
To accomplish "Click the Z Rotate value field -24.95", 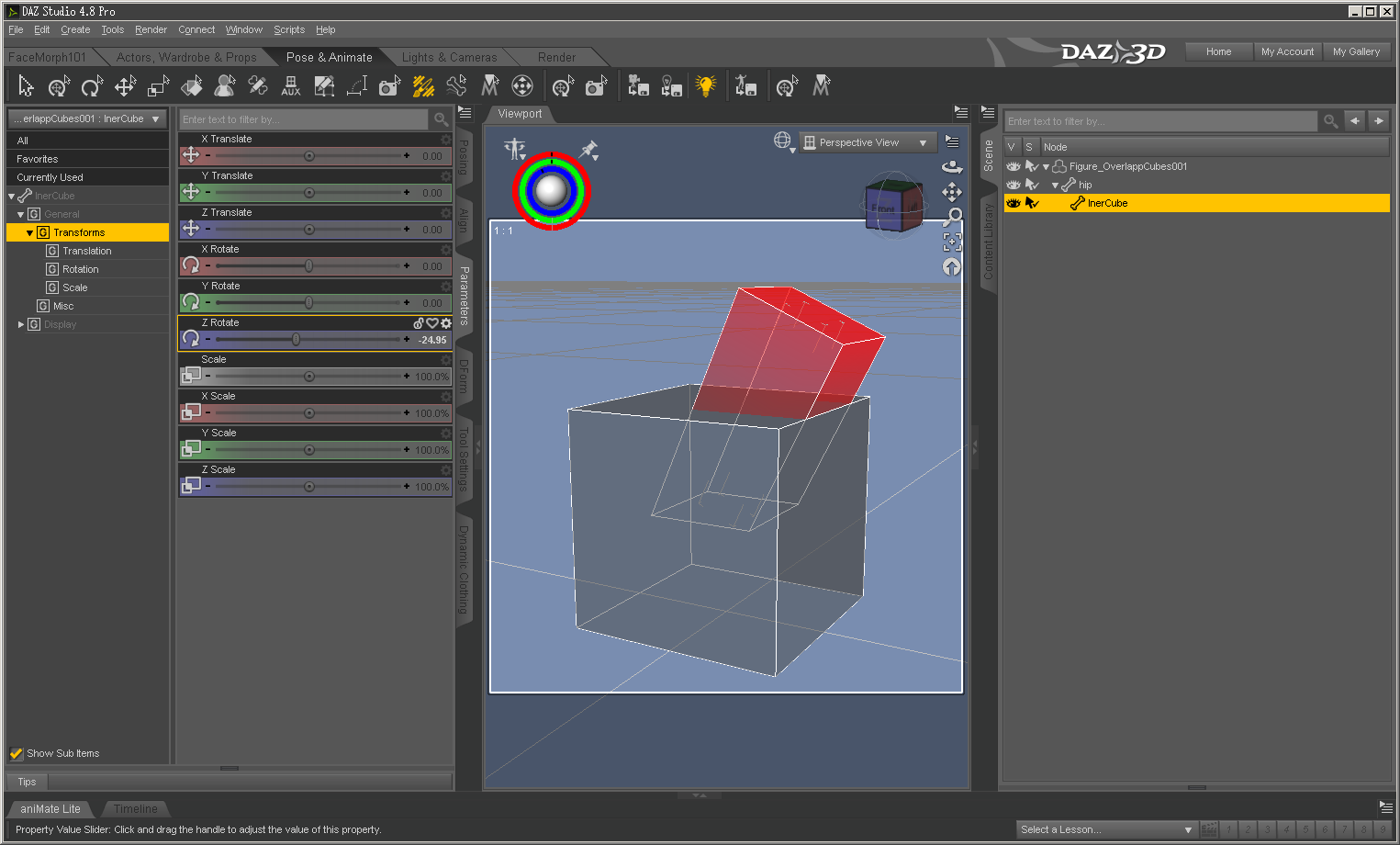I will coord(432,340).
